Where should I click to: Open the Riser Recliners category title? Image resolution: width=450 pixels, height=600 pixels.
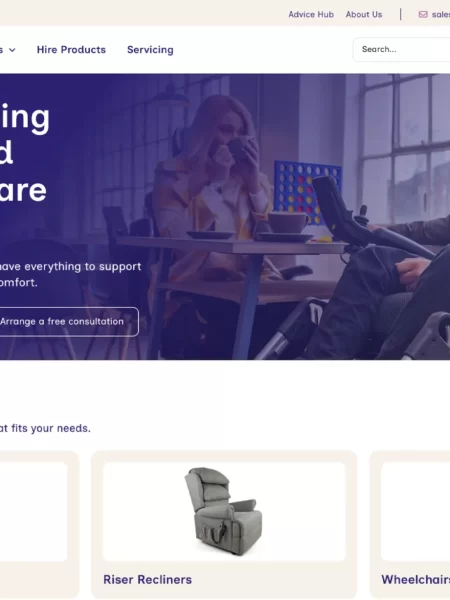click(x=147, y=579)
